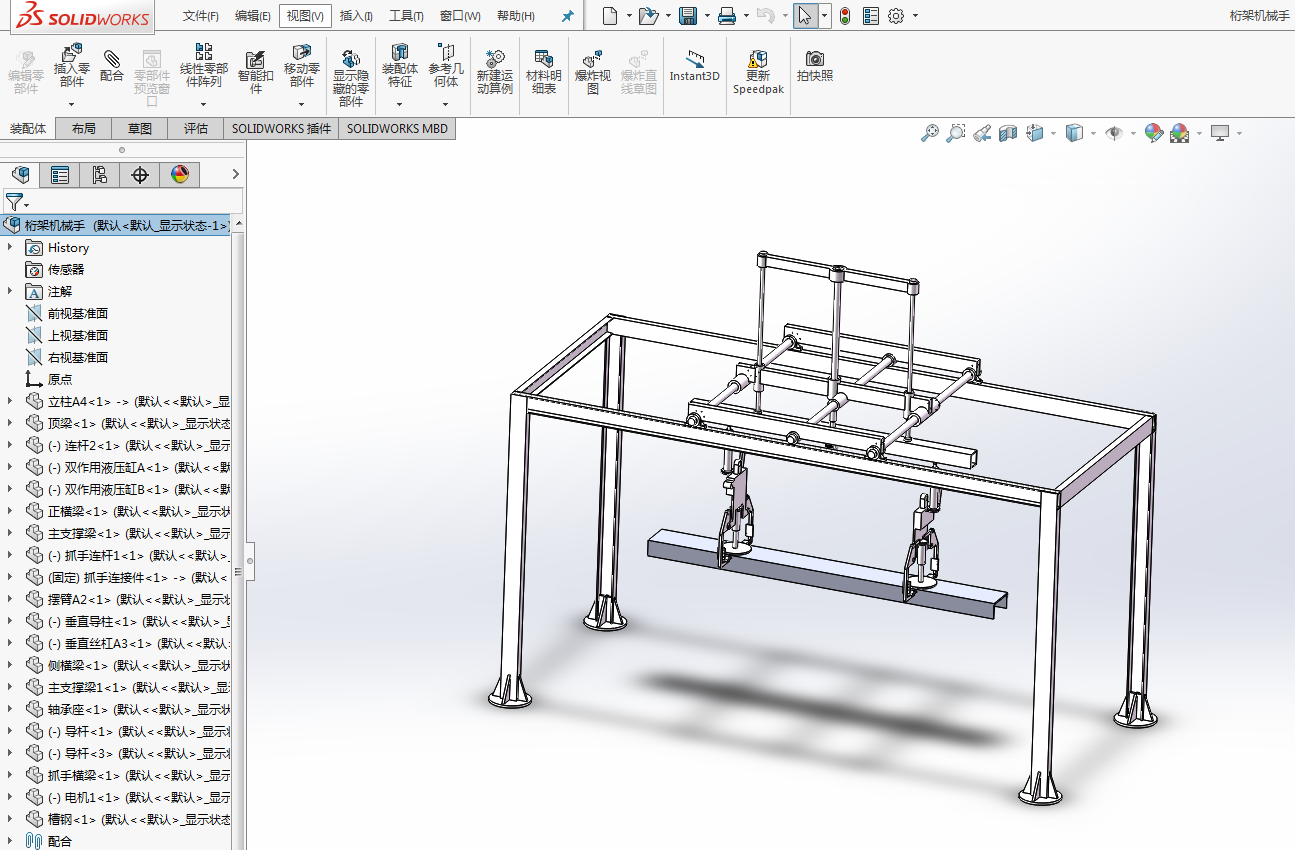Click the edit appearance color ball icon
1295x850 pixels.
[1154, 133]
